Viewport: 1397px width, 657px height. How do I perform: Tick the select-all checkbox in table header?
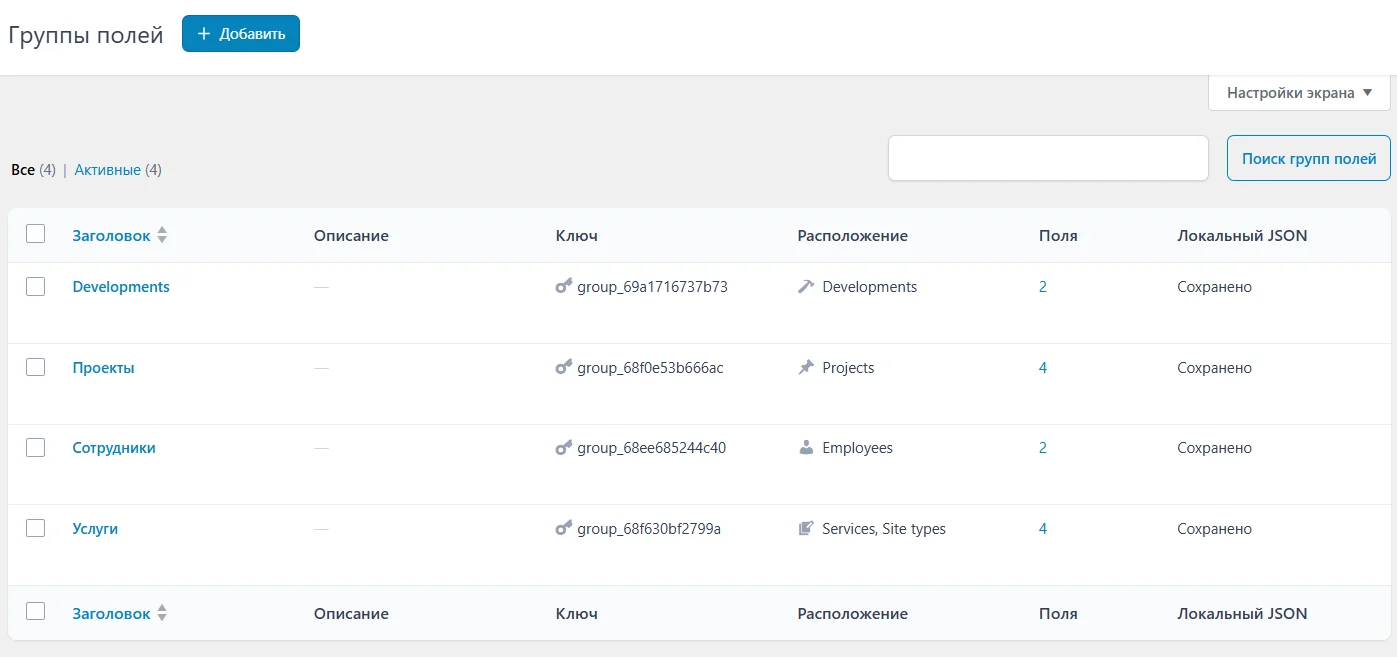pyautogui.click(x=36, y=234)
